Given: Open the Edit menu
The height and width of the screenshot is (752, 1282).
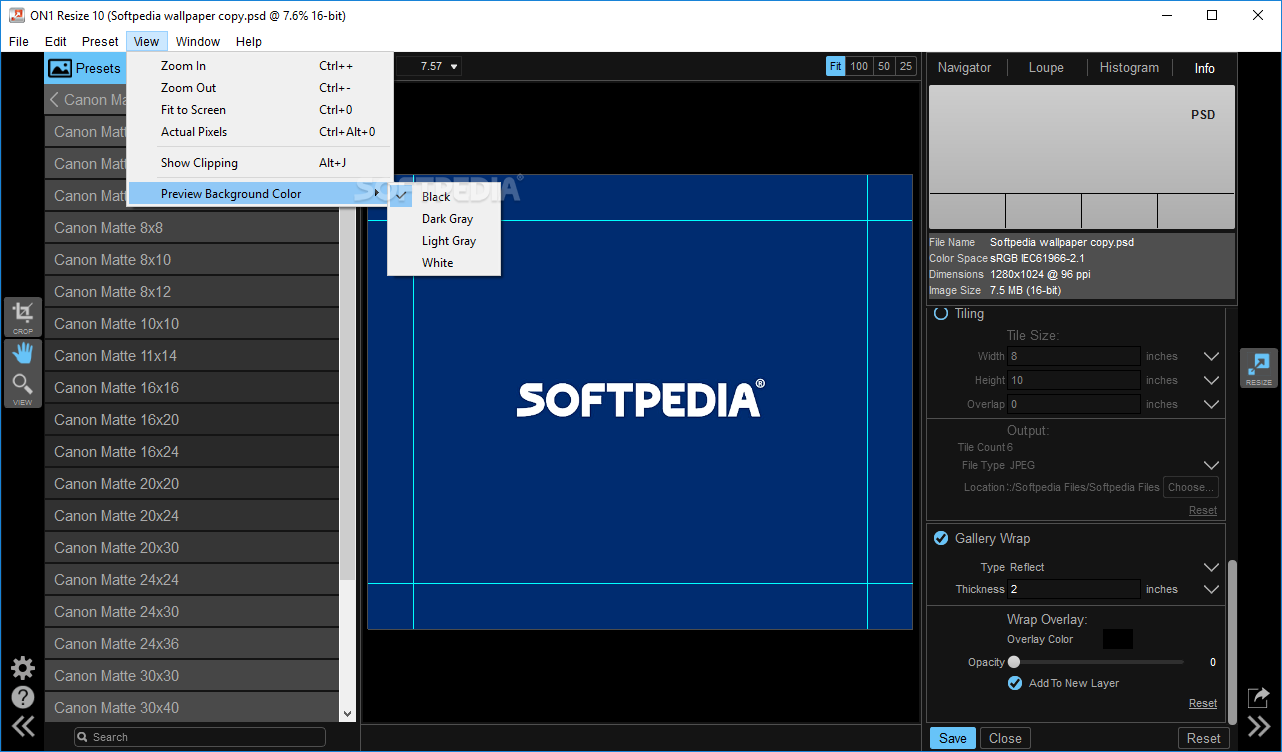Looking at the screenshot, I should point(56,41).
